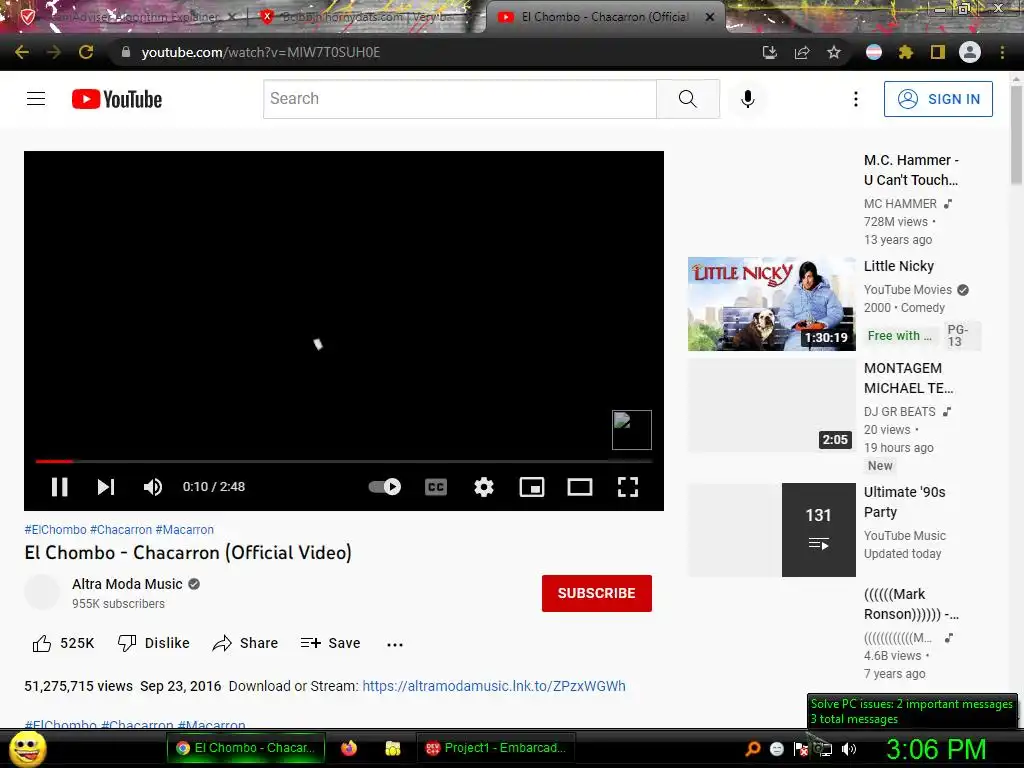Click the SIGN IN button
1024x768 pixels.
(x=938, y=99)
